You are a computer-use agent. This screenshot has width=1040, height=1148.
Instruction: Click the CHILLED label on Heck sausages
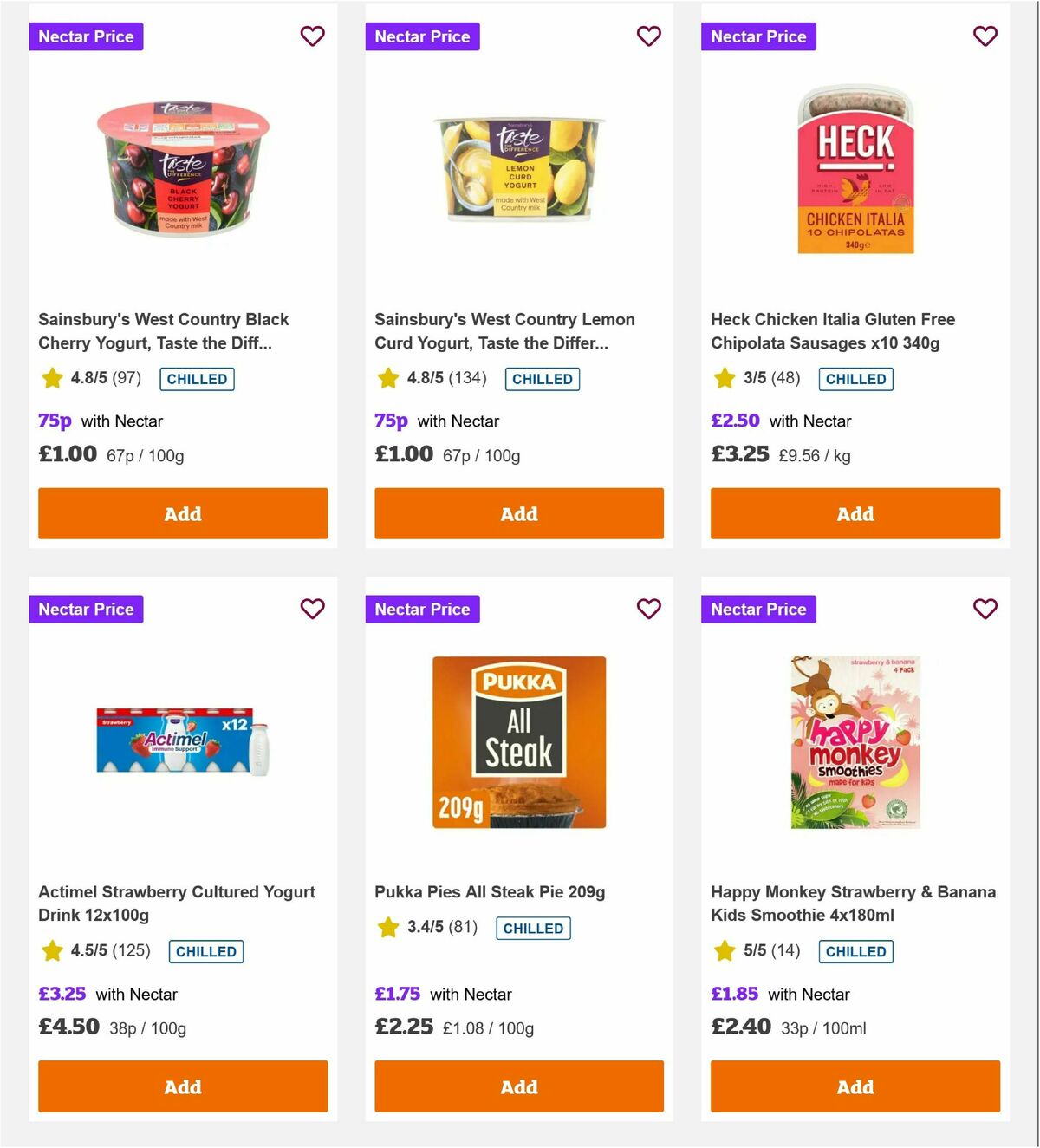(856, 378)
